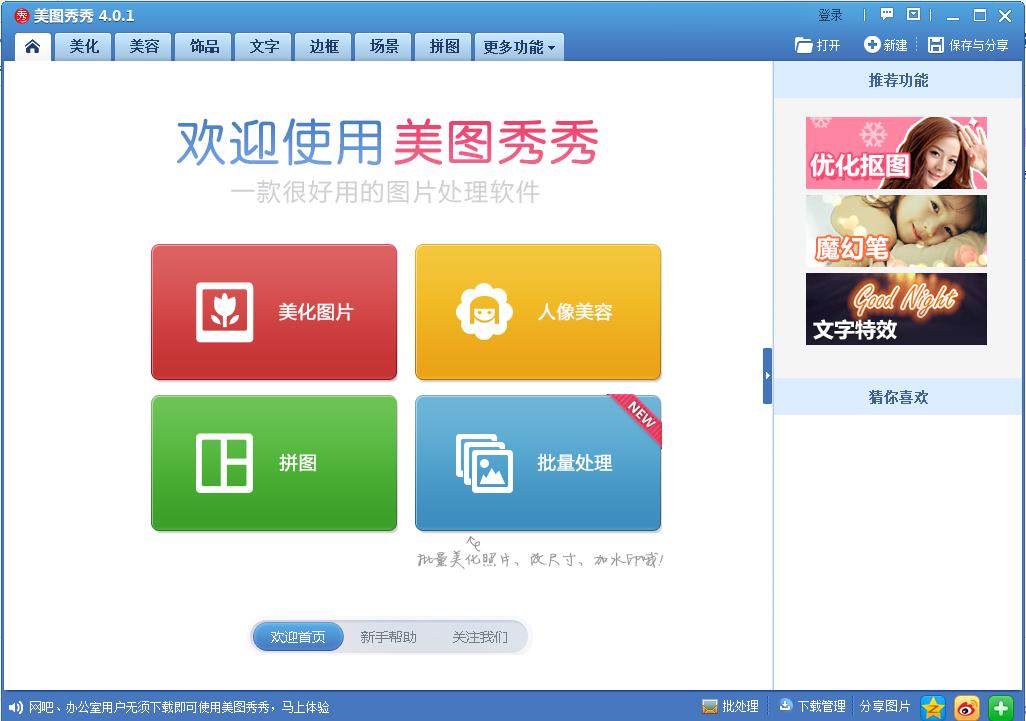Switch to the 边框 frames tab
Screen dimensions: 1026x721
coord(322,45)
